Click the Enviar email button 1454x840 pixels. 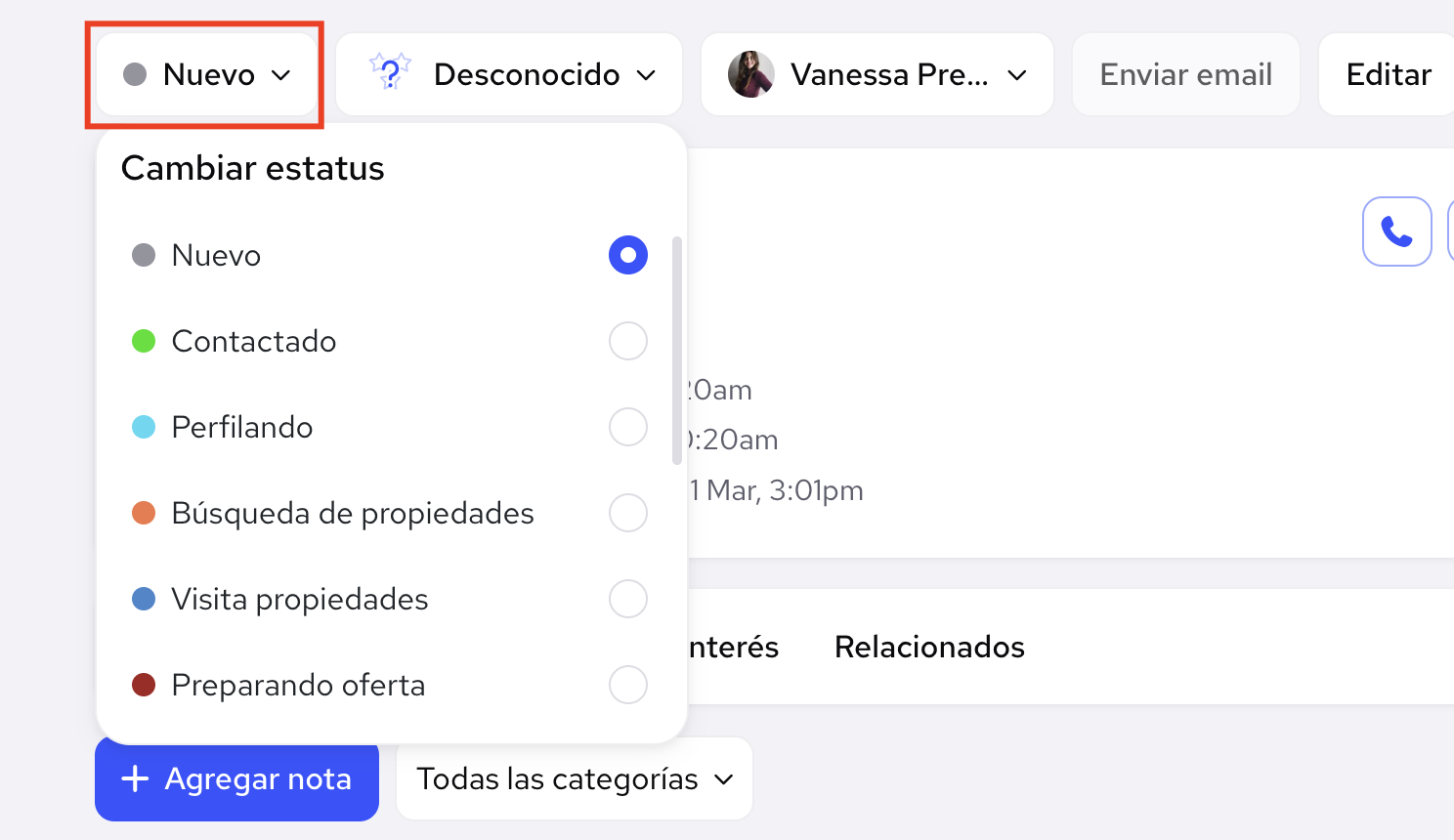point(1186,74)
